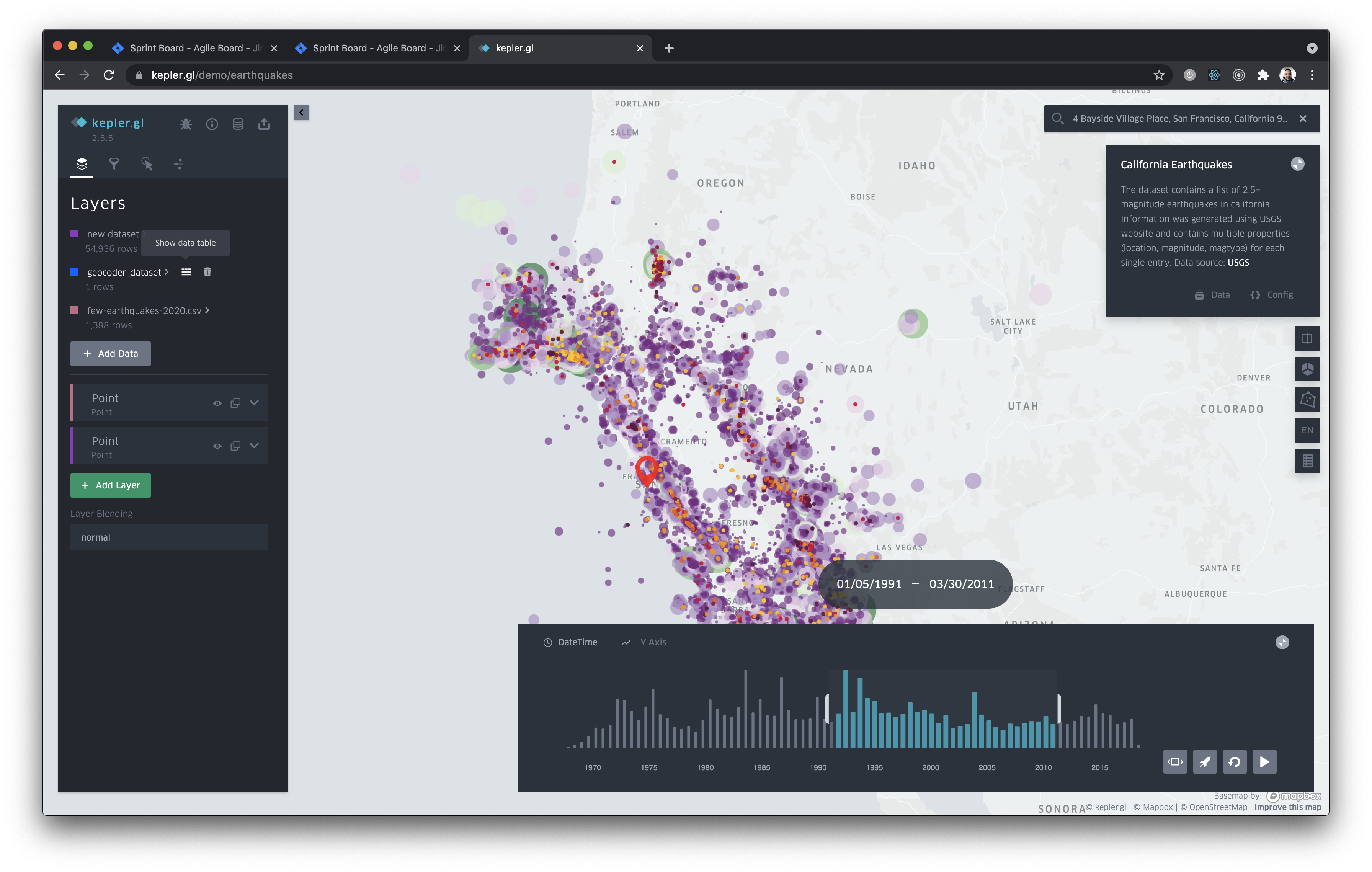
Task: Switch to the Filters tab
Action: pyautogui.click(x=114, y=164)
